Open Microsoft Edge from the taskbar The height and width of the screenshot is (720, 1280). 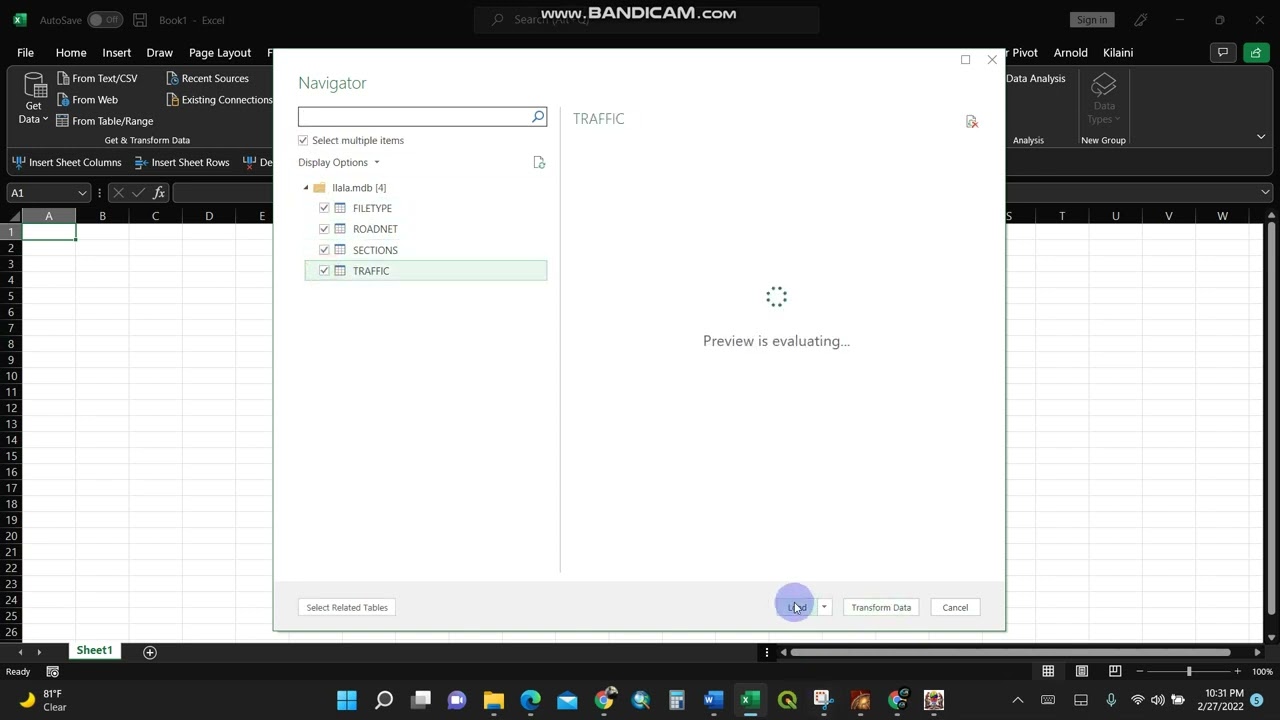click(530, 700)
